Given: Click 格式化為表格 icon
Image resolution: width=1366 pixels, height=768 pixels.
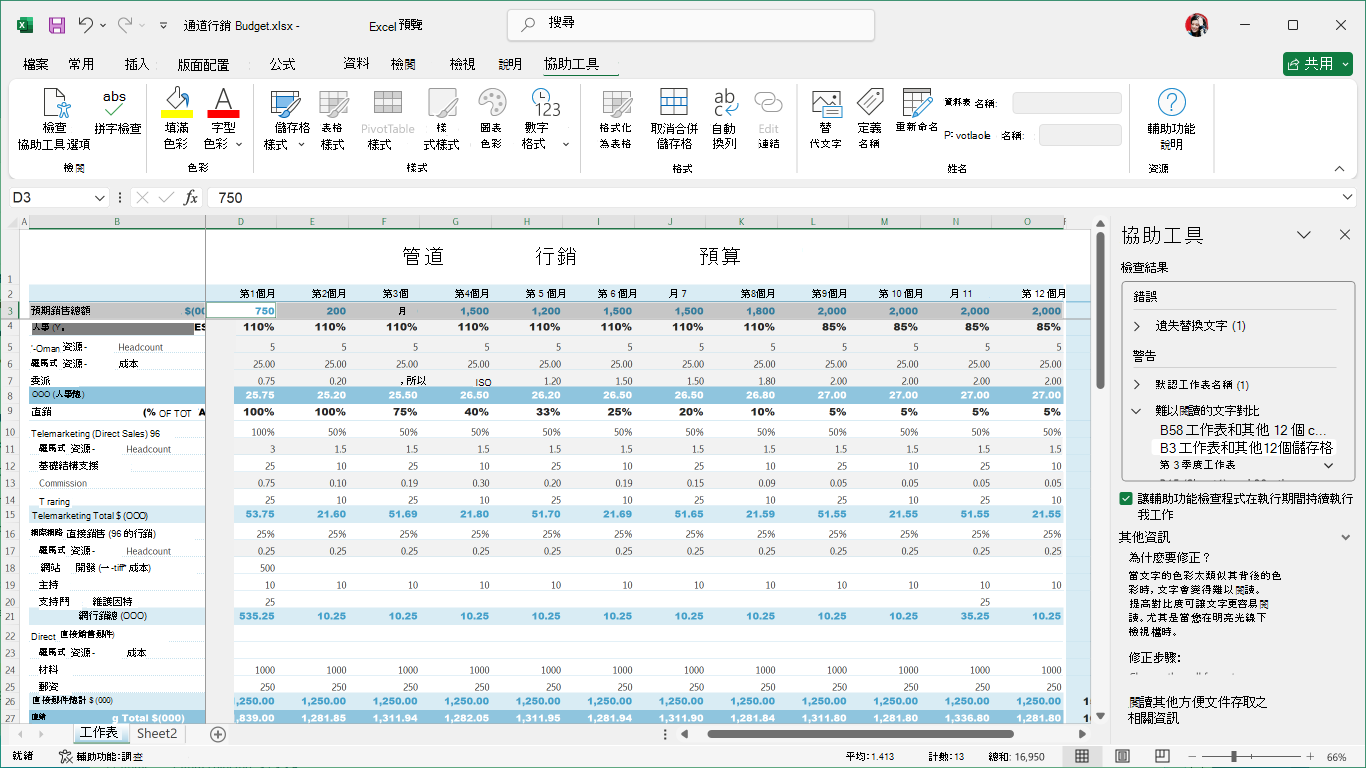Looking at the screenshot, I should [x=617, y=103].
